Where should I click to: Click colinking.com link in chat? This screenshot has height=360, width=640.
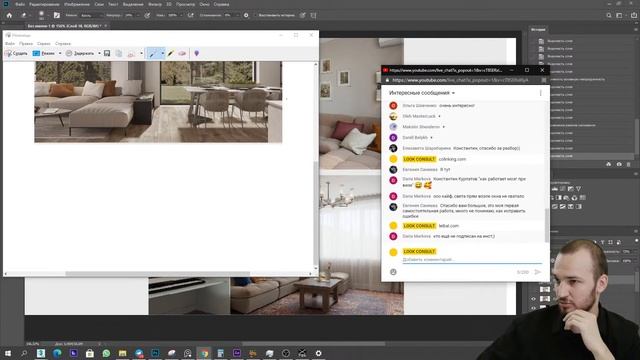click(452, 159)
